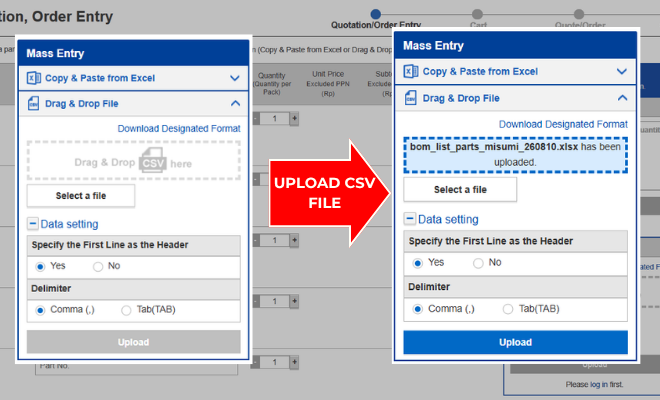Open Drag & Drop File section label in the uploaded-file panel
This screenshot has height=400, width=660.
coord(461,98)
